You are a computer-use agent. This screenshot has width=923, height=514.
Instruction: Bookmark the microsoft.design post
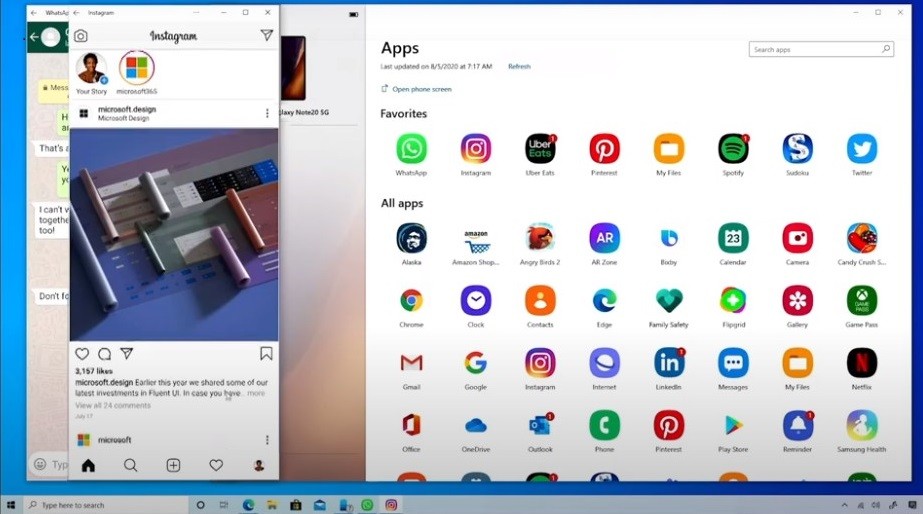tap(266, 353)
